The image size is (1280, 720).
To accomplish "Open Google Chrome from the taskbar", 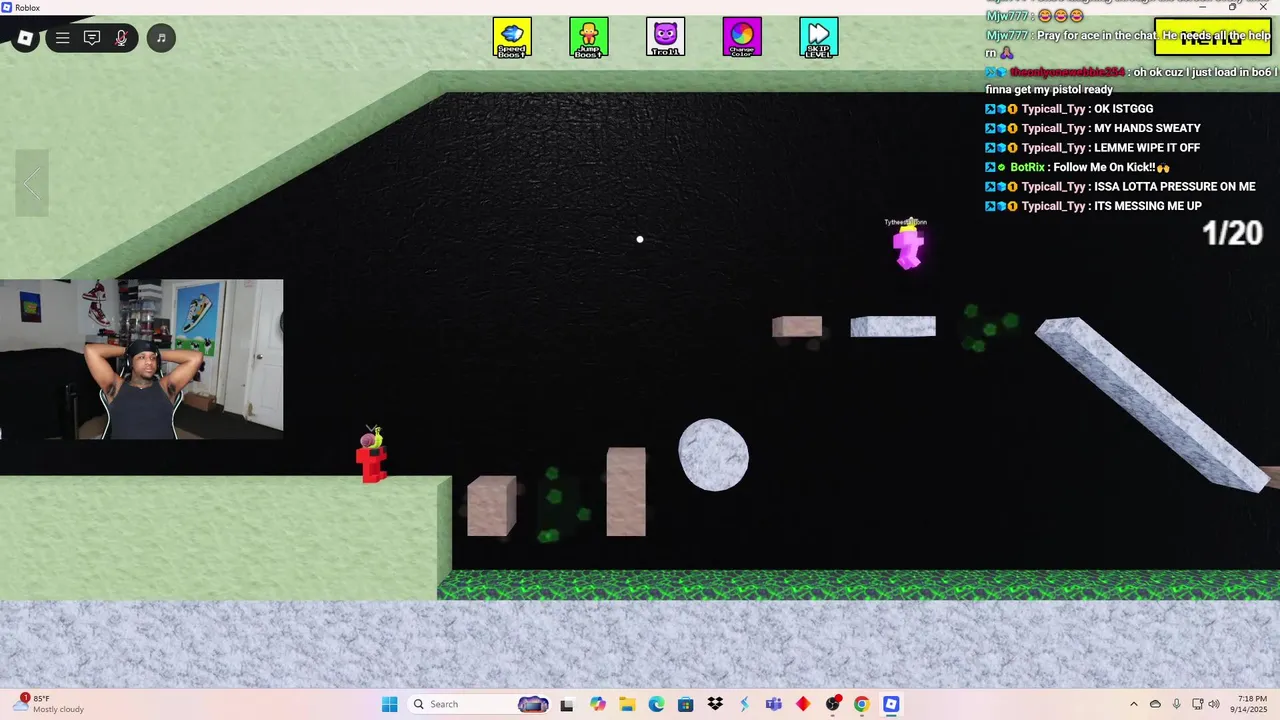I will pyautogui.click(x=861, y=704).
